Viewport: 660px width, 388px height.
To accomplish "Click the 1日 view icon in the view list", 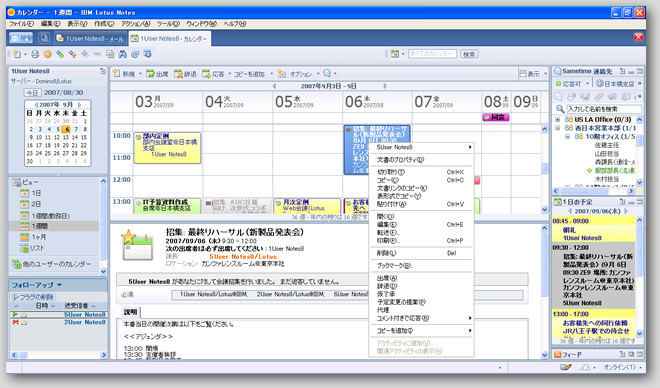I will (x=24, y=193).
